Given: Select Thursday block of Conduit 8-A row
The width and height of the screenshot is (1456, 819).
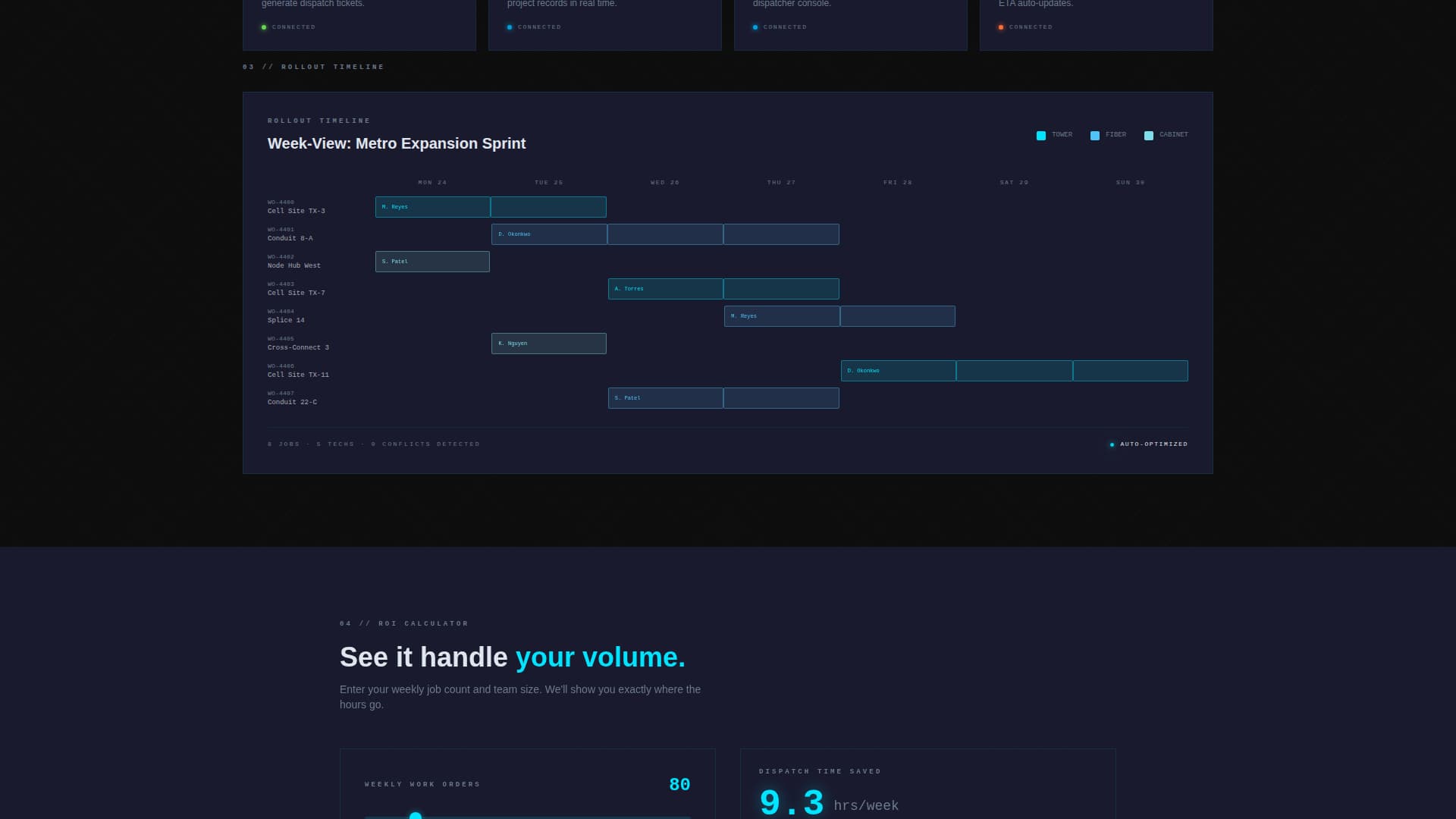Looking at the screenshot, I should [x=781, y=234].
